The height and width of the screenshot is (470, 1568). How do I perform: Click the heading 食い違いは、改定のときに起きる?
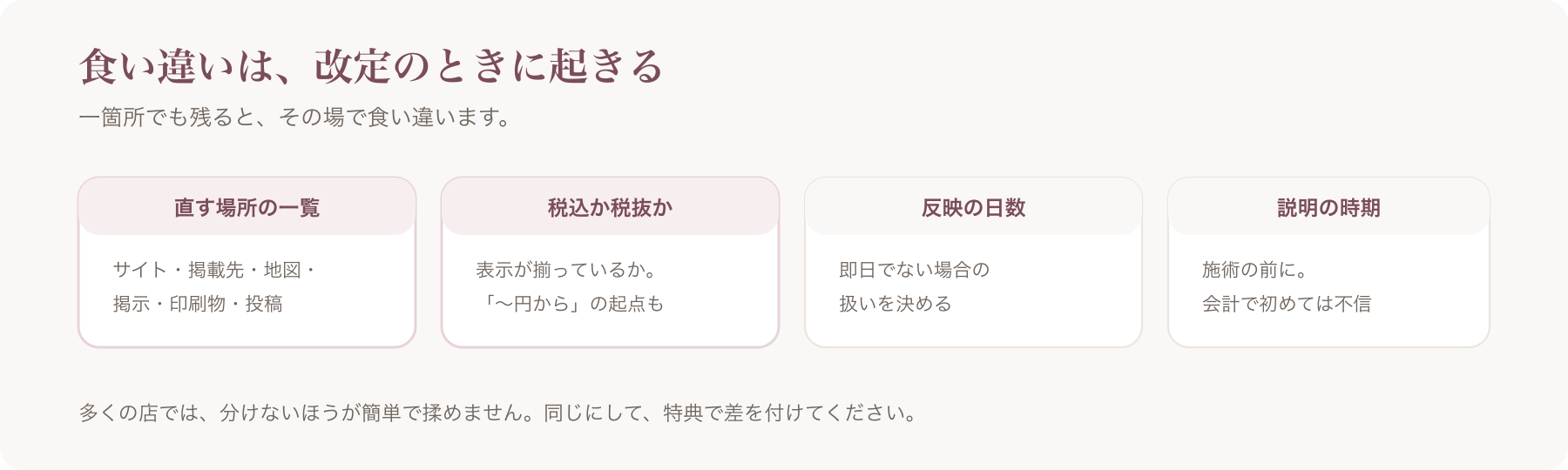pos(372,66)
